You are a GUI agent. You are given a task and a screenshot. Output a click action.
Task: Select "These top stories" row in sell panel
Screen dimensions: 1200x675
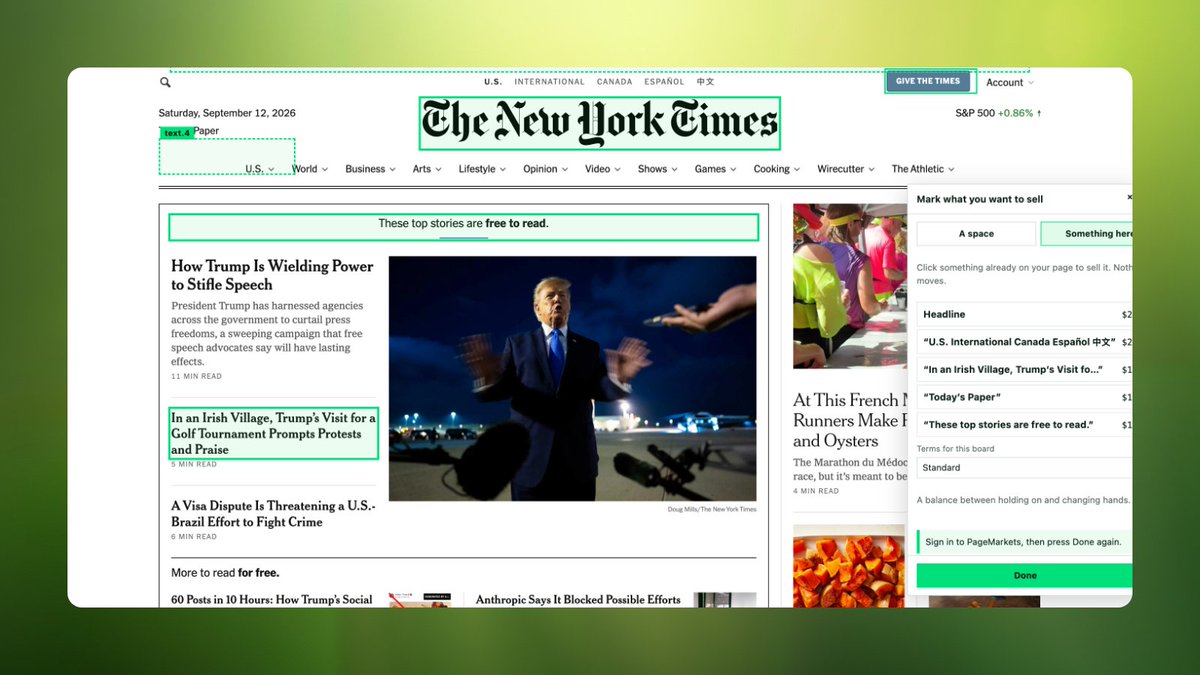pyautogui.click(x=1024, y=424)
